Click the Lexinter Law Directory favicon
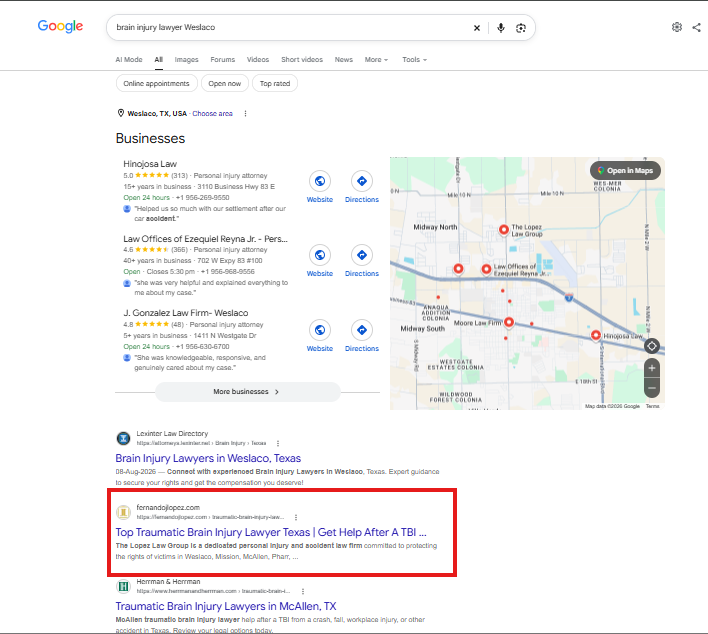The image size is (708, 634). coord(123,438)
